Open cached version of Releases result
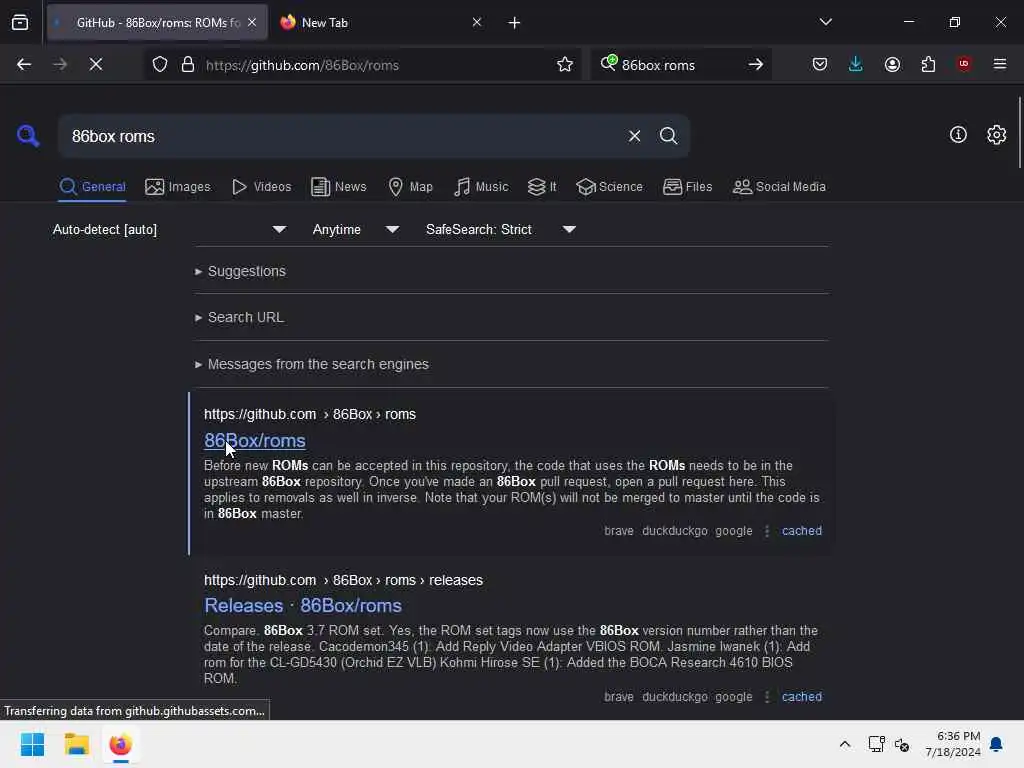Image resolution: width=1024 pixels, height=768 pixels. pyautogui.click(x=802, y=697)
